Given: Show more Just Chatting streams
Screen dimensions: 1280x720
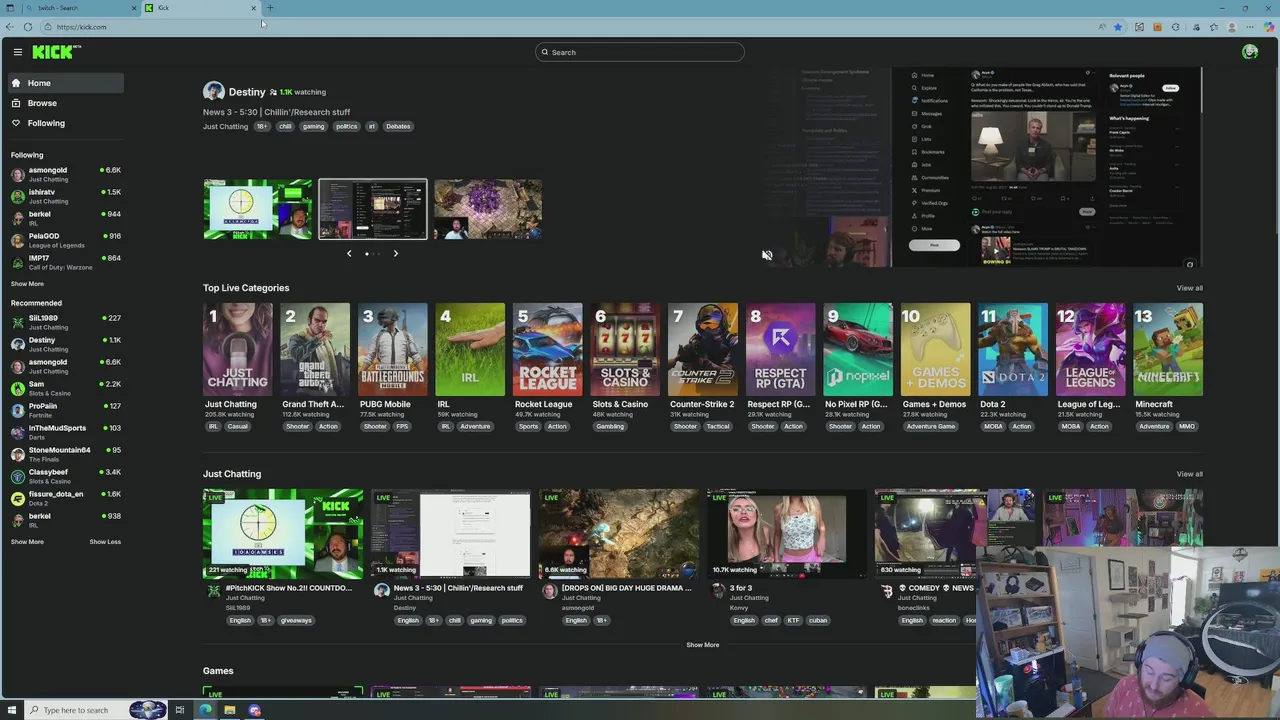Looking at the screenshot, I should click(702, 645).
